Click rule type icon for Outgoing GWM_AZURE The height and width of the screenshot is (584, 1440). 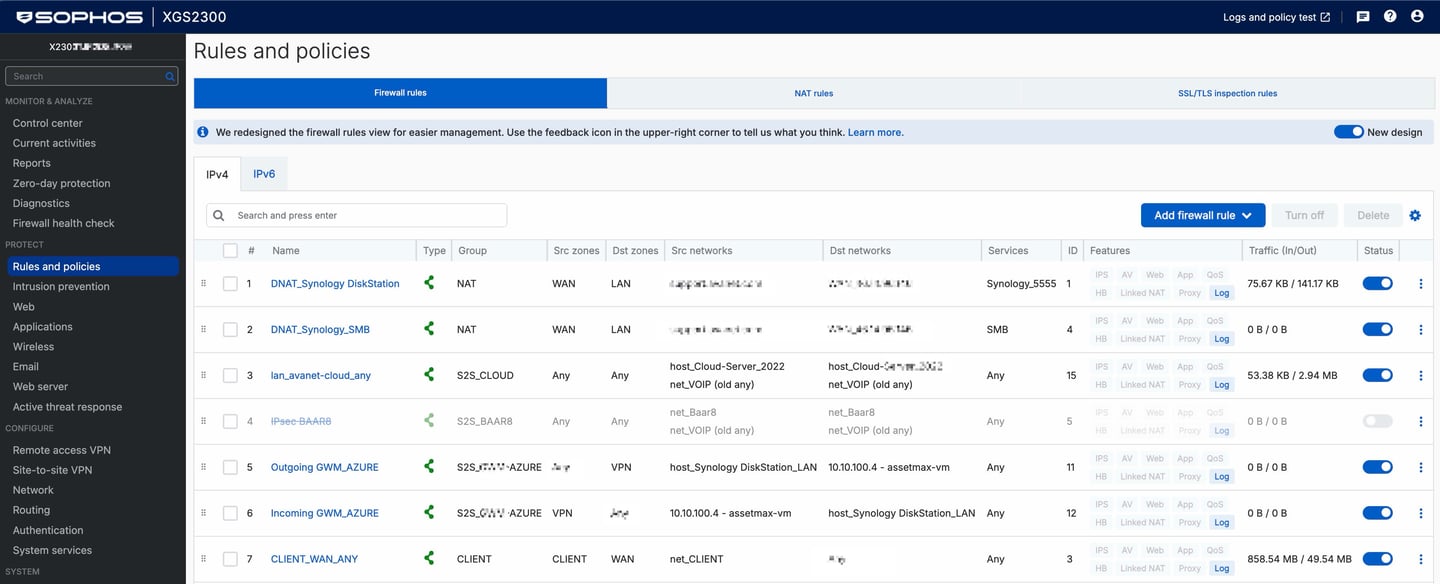[x=429, y=467]
